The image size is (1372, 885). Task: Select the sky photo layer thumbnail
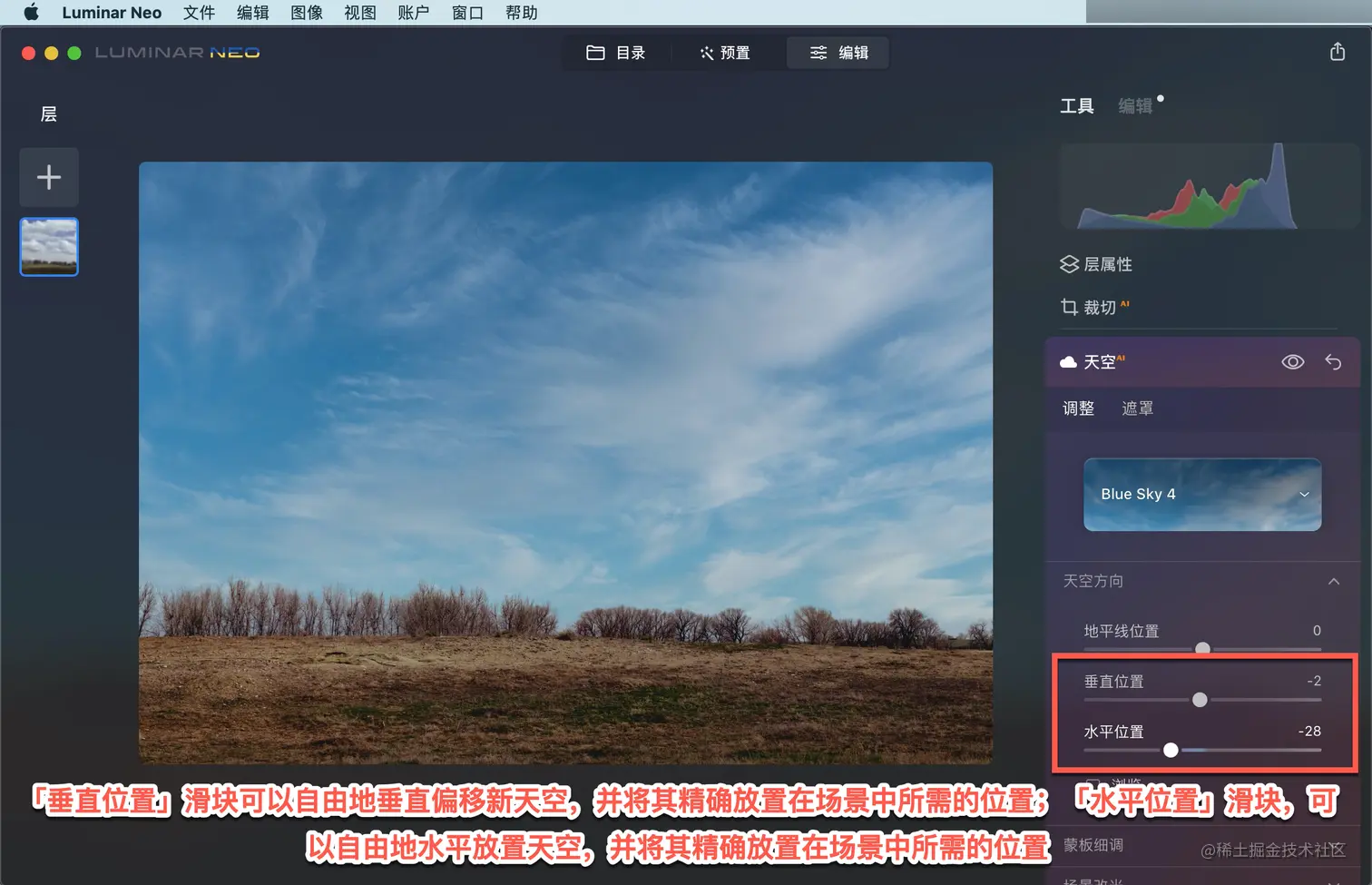(x=49, y=247)
